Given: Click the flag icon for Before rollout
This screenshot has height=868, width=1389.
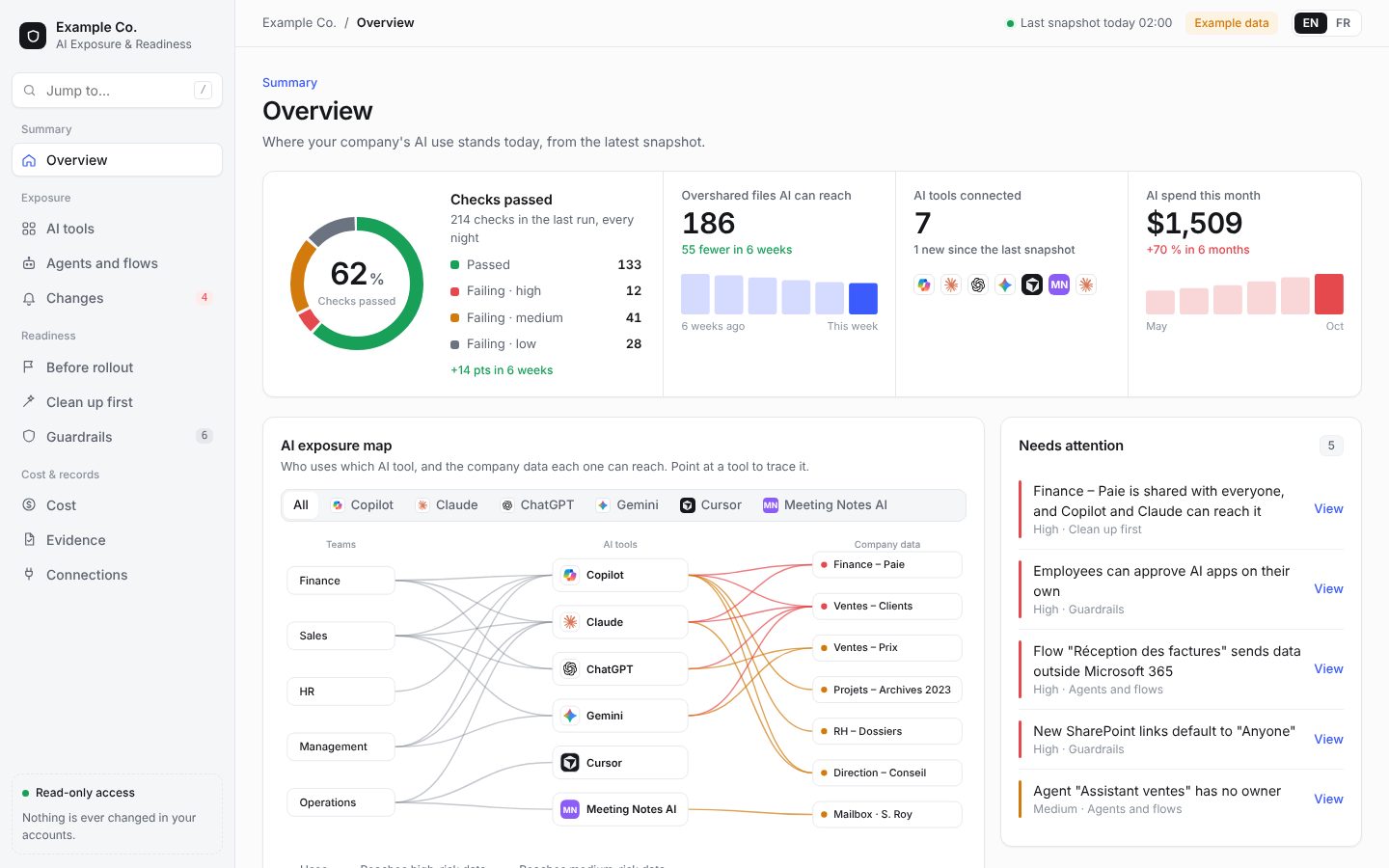Looking at the screenshot, I should tap(29, 367).
